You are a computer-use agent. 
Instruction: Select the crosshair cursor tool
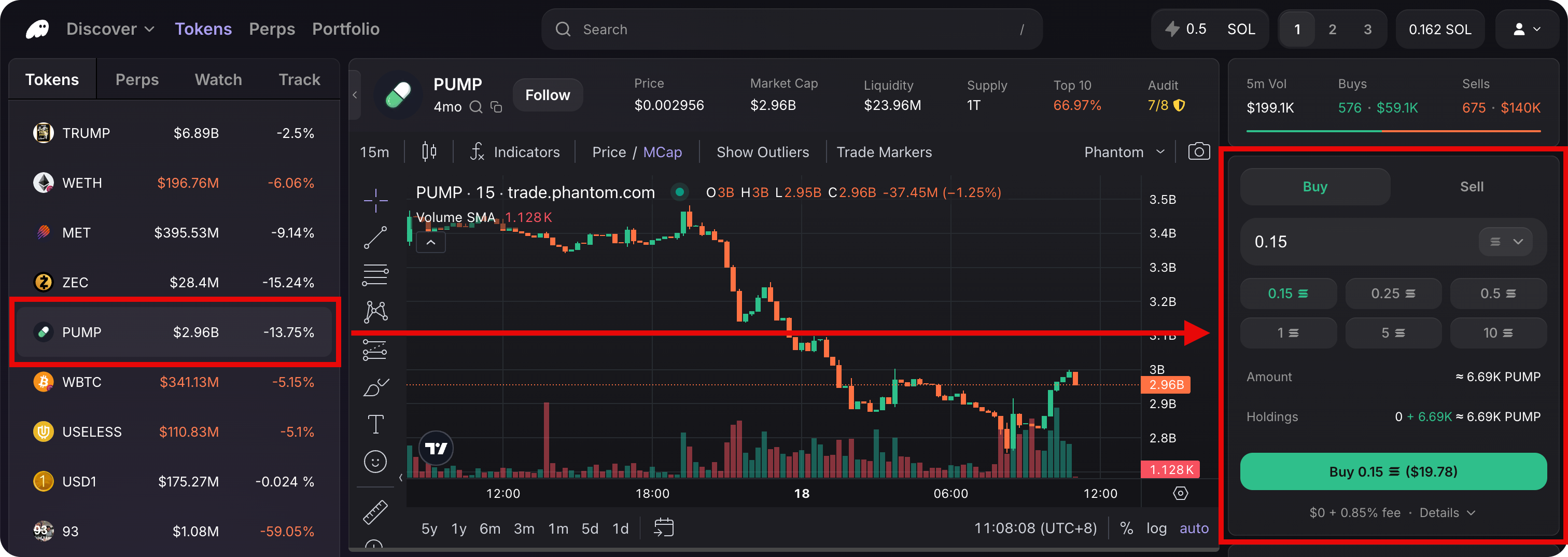(375, 200)
